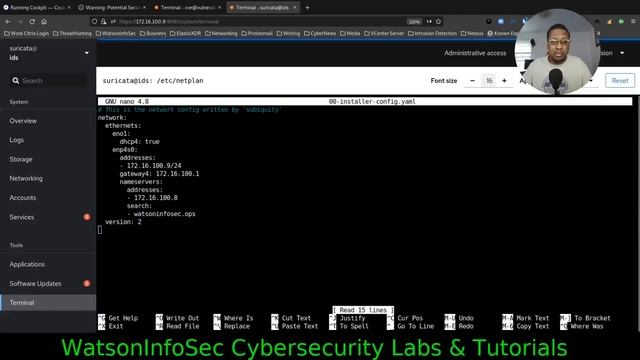Decrease terminal font size with minus

(x=472, y=80)
